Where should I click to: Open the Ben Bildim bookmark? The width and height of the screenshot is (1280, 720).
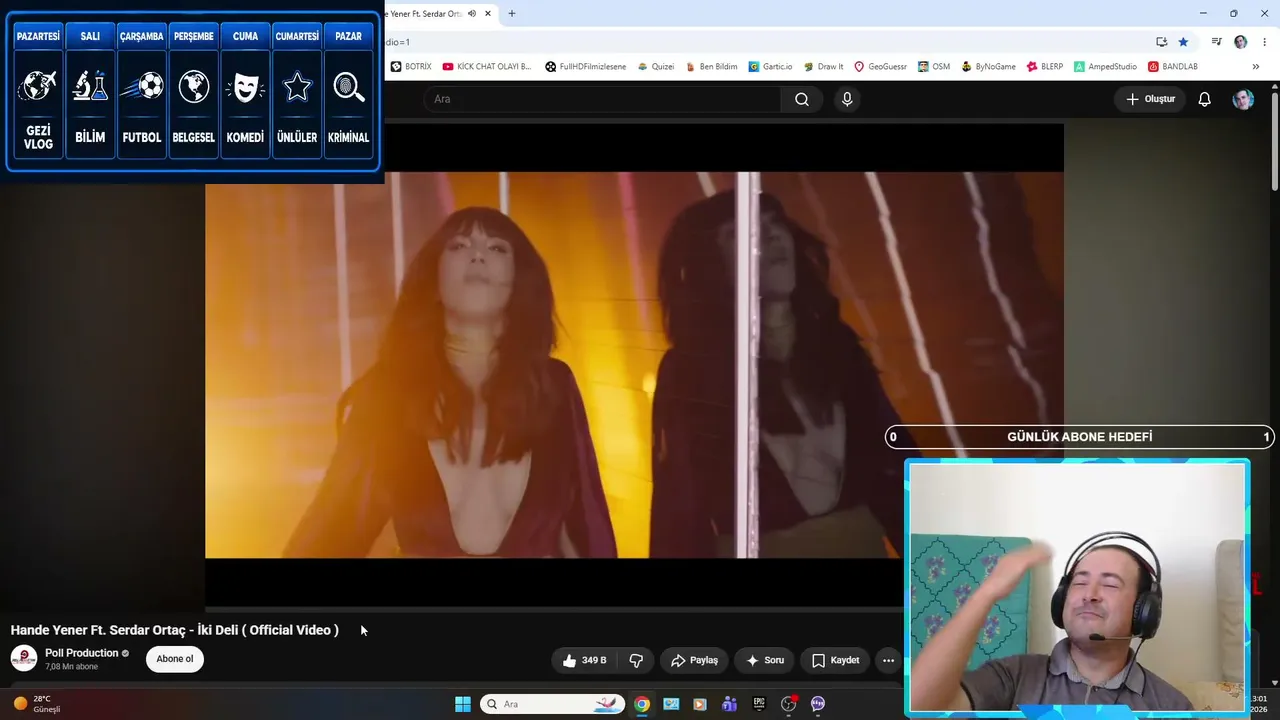711,67
